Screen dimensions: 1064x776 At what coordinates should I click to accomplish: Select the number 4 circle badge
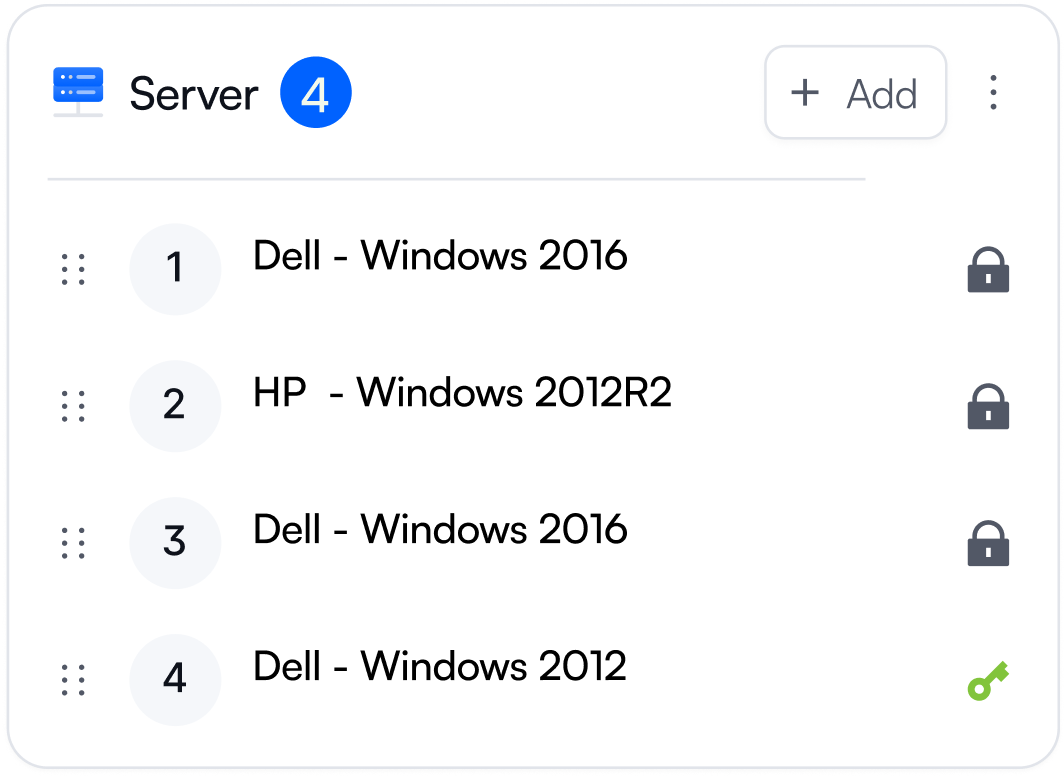175,680
